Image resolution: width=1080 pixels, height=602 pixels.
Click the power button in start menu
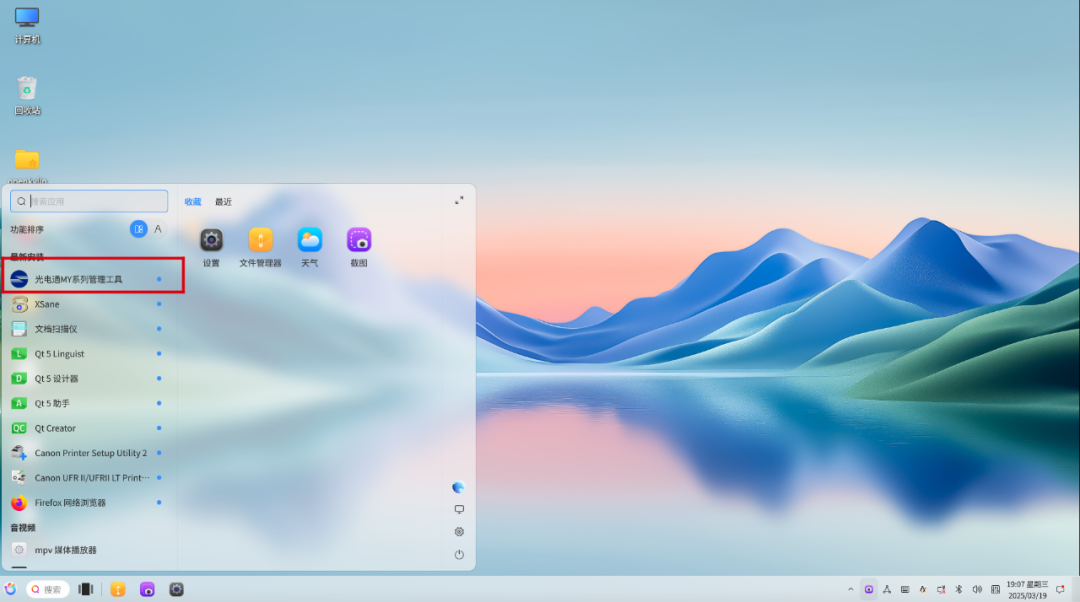(x=459, y=554)
